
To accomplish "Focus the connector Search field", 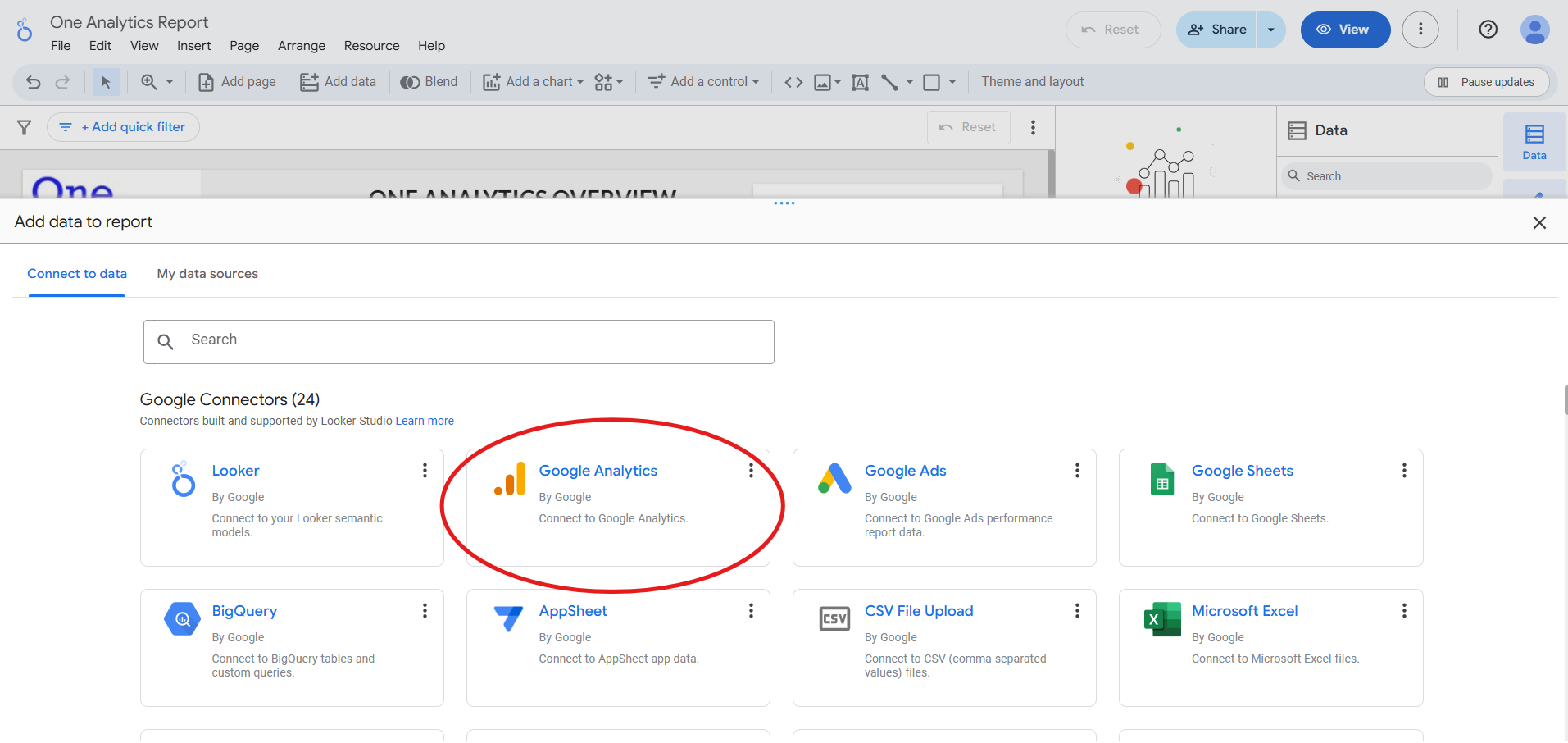I will pos(459,342).
